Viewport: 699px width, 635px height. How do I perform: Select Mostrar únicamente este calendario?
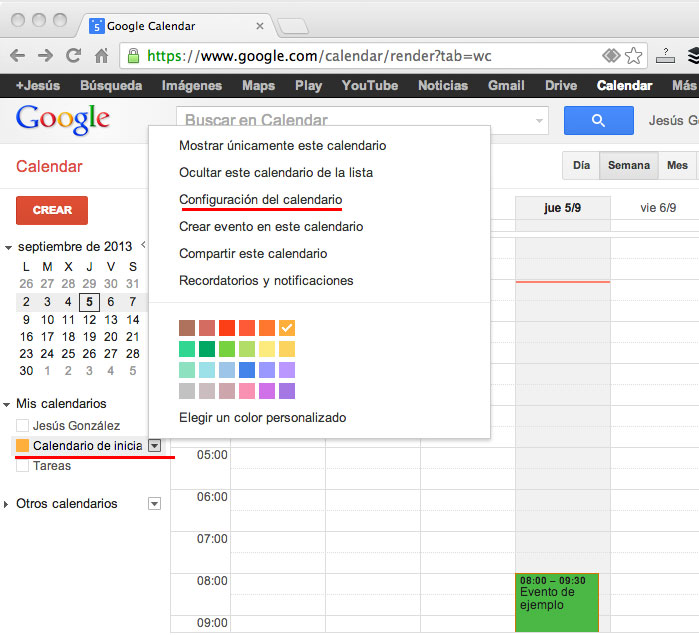[283, 146]
